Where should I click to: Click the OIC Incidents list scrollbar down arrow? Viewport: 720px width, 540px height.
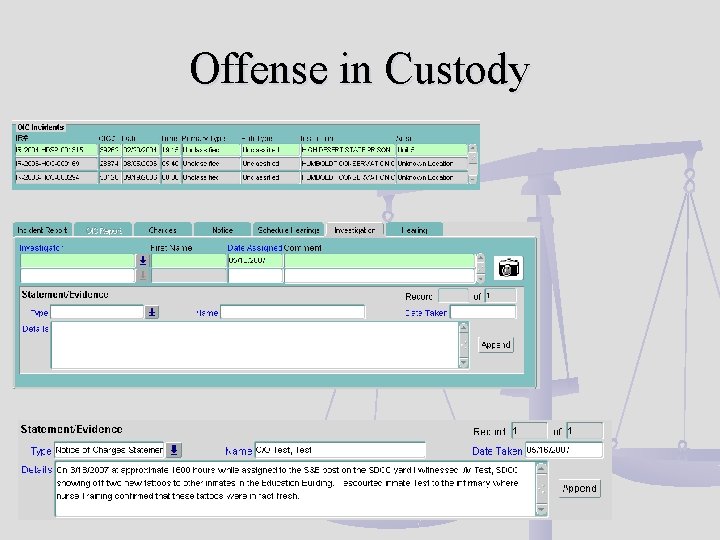[x=472, y=180]
